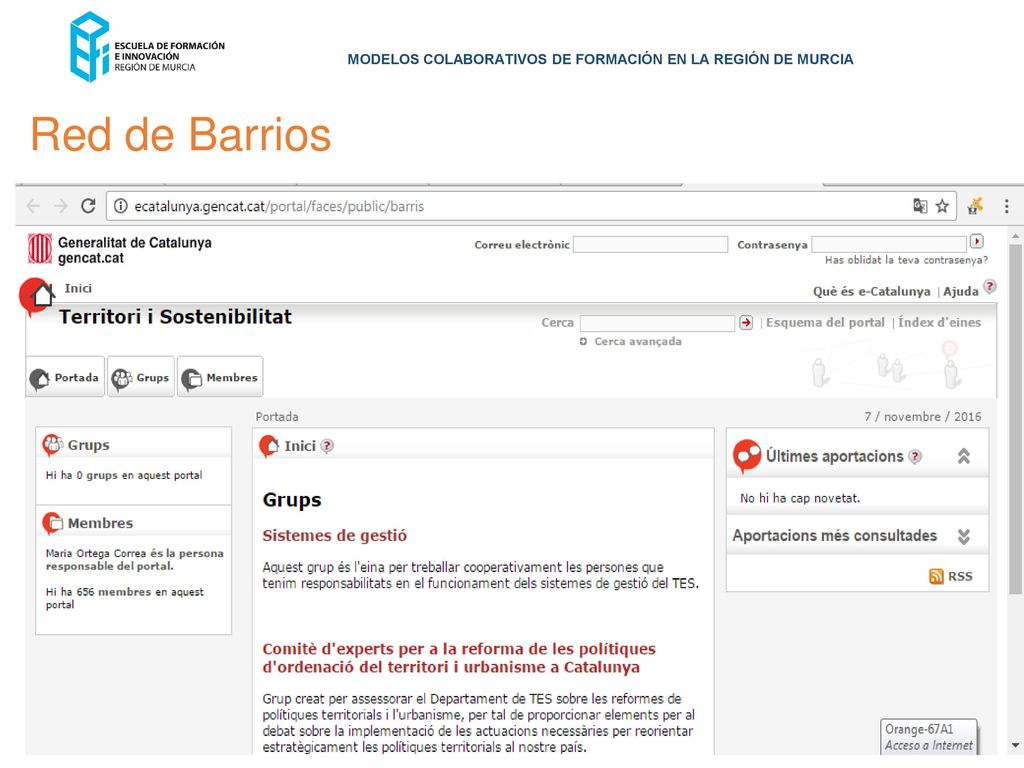This screenshot has width=1024, height=768.
Task: Expand the Aportacions més consultades panel
Action: 963,537
